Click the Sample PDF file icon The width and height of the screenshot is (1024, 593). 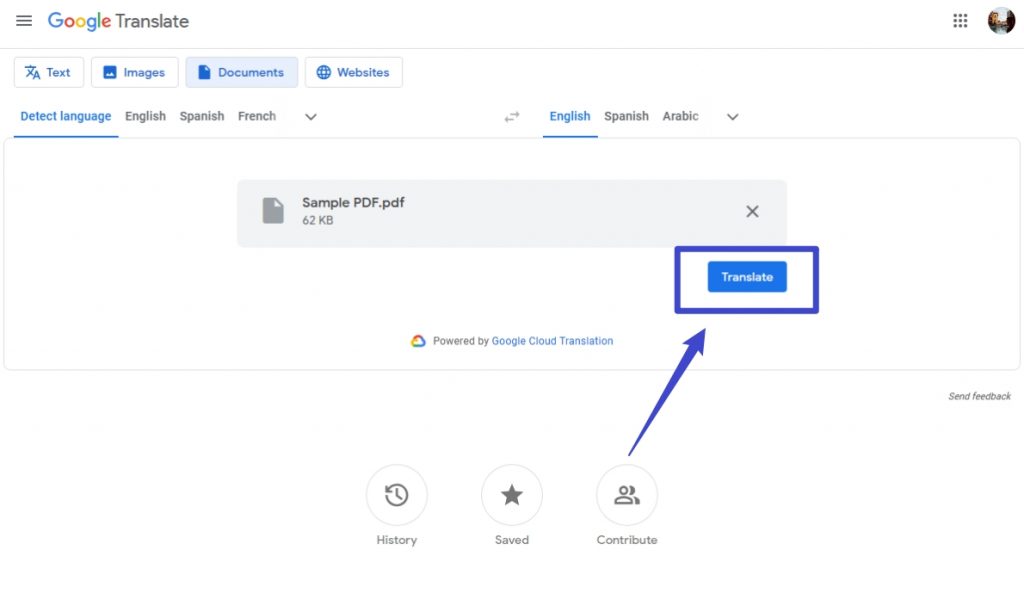tap(273, 211)
